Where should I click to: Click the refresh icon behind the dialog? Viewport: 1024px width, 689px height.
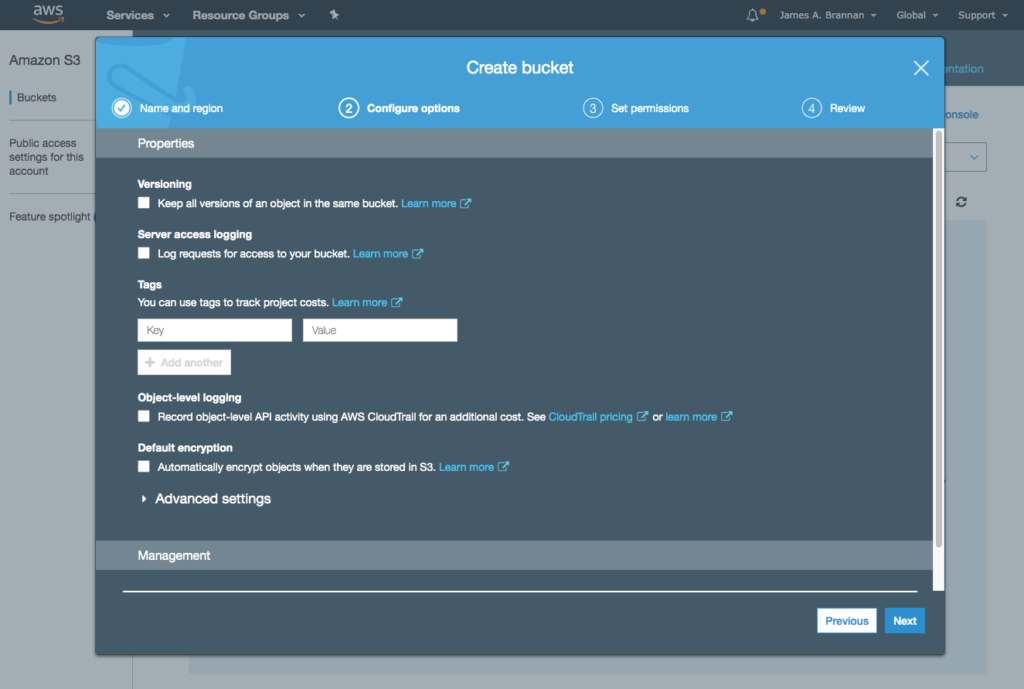961,202
